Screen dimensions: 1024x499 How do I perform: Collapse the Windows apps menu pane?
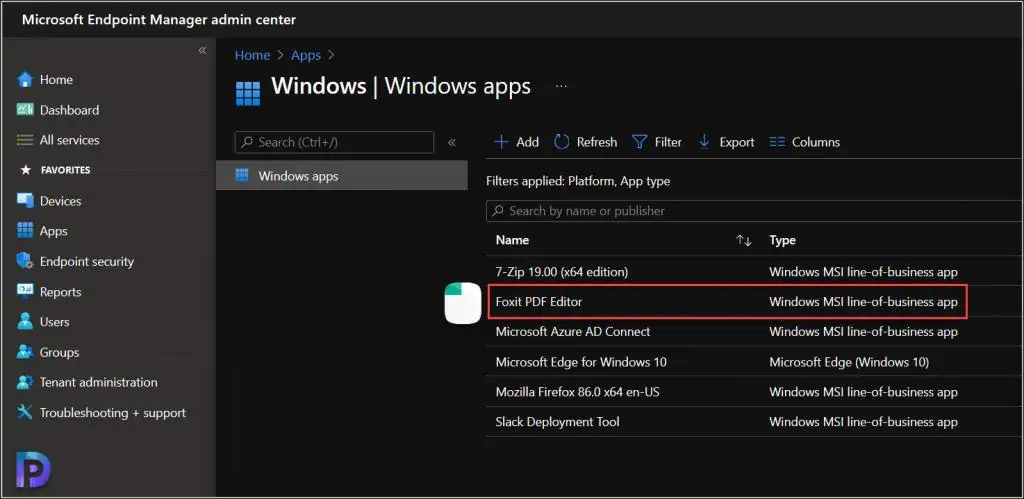pyautogui.click(x=451, y=142)
